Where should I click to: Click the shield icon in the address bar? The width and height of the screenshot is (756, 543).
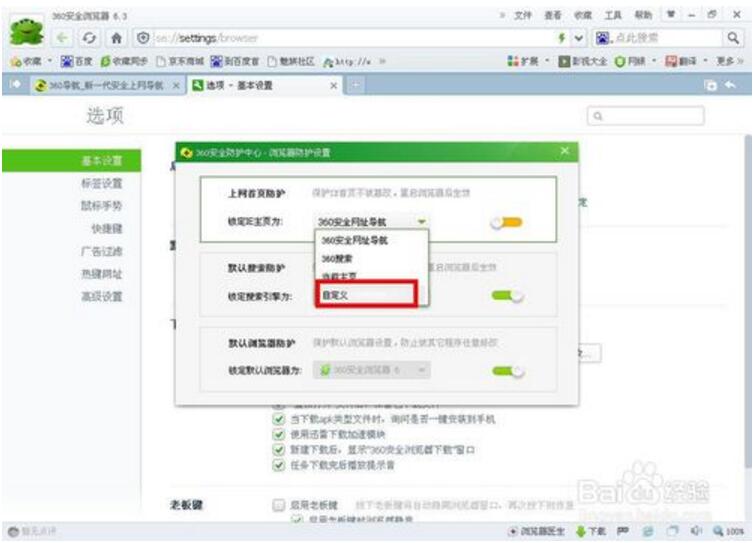(x=143, y=38)
